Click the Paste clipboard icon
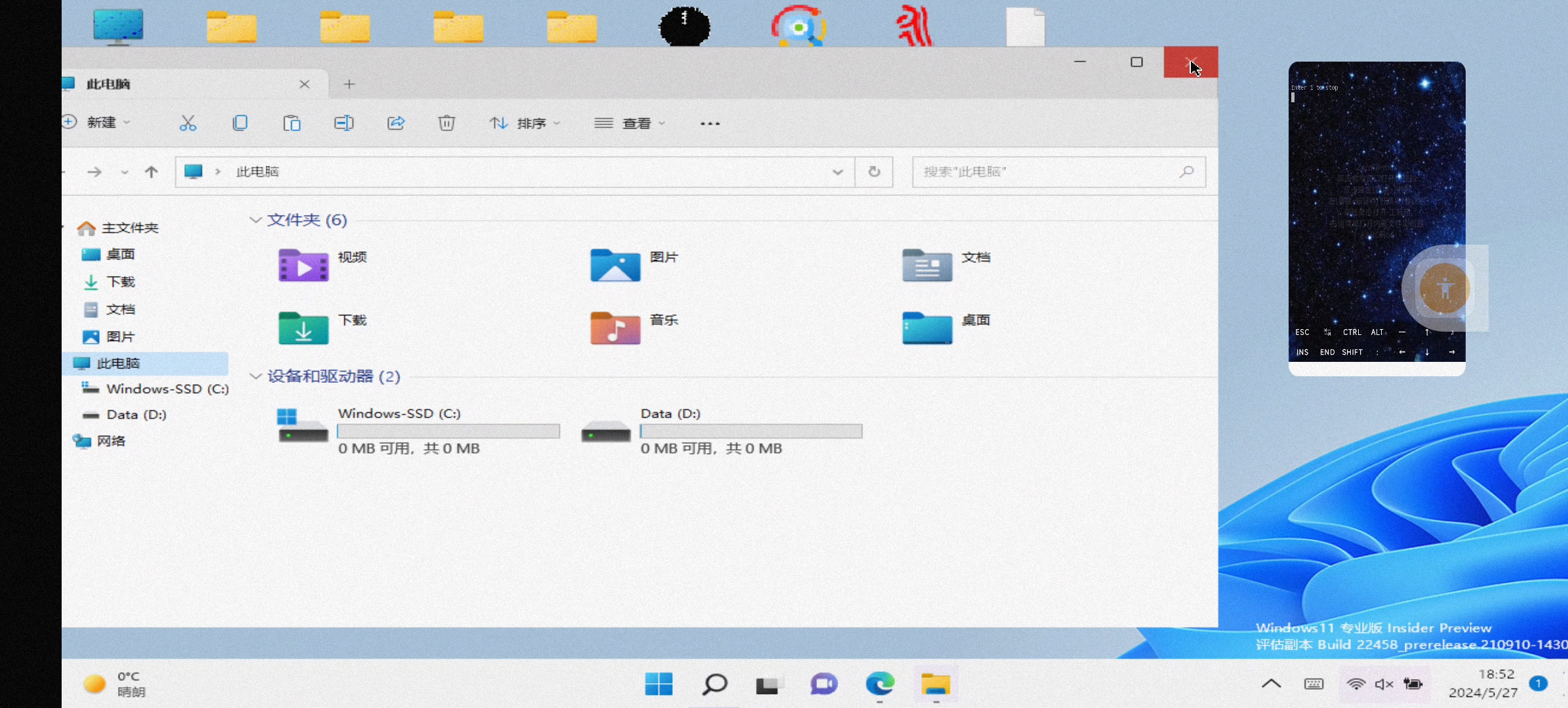 292,123
